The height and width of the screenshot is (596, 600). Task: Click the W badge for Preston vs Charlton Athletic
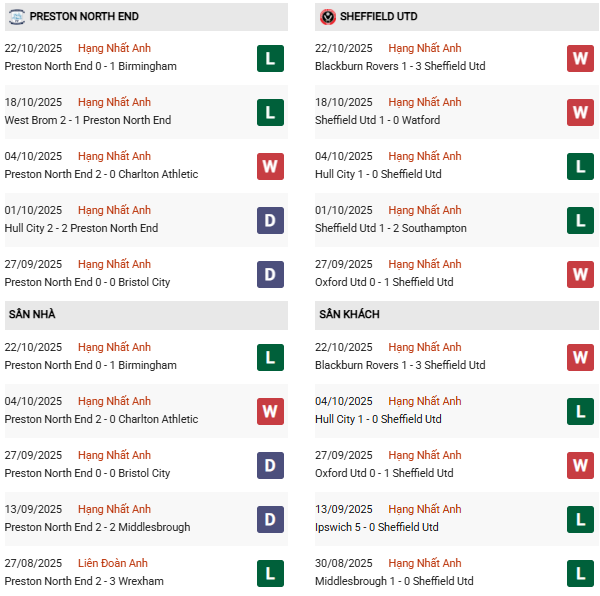pyautogui.click(x=270, y=166)
